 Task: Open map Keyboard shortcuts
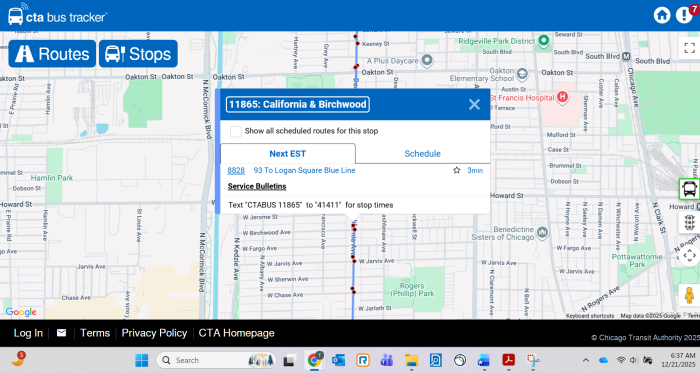click(590, 316)
